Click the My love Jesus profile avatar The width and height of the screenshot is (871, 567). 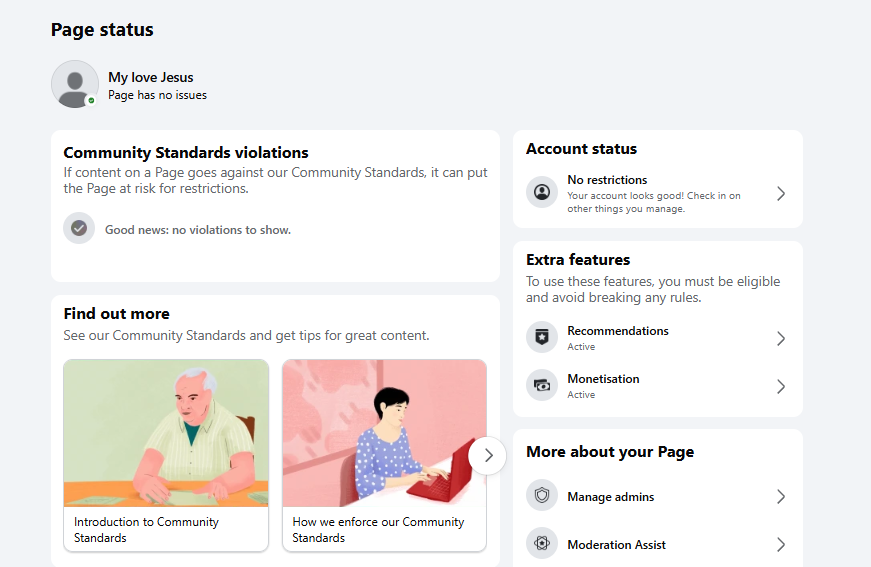tap(75, 84)
